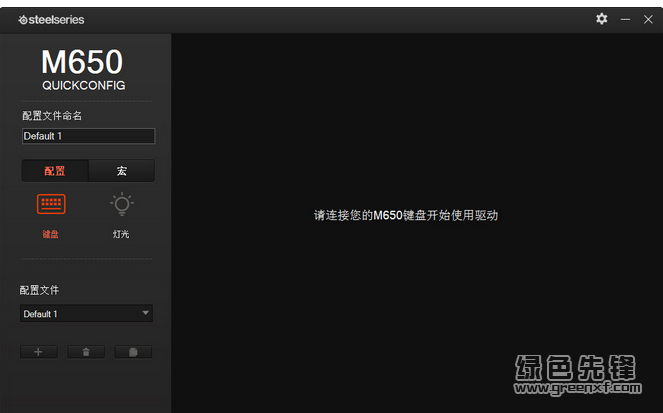
Task: Click the profile button next to trash
Action: tap(133, 352)
